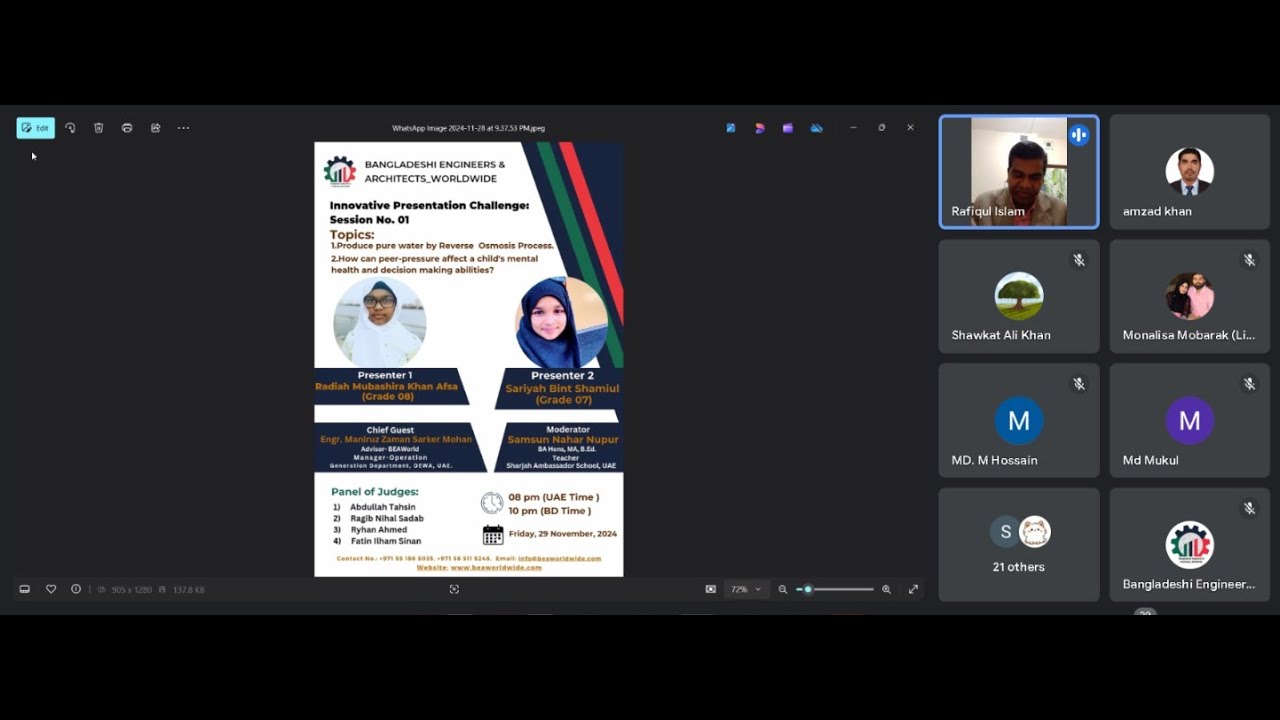Click muted mic icon on MD. M Hossain tile
The height and width of the screenshot is (720, 1280).
click(x=1079, y=384)
